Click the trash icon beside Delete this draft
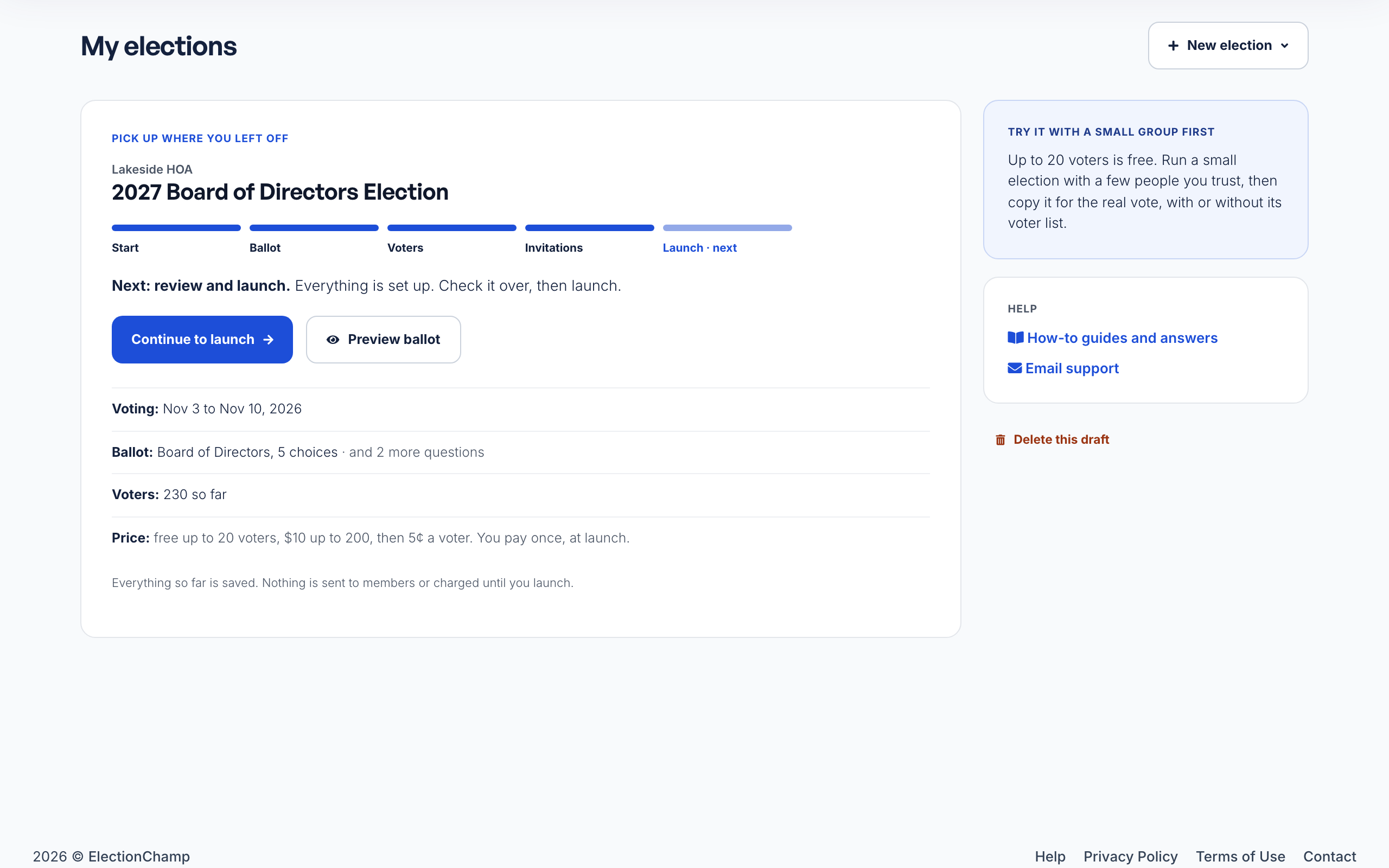This screenshot has height=868, width=1389. click(x=1001, y=440)
